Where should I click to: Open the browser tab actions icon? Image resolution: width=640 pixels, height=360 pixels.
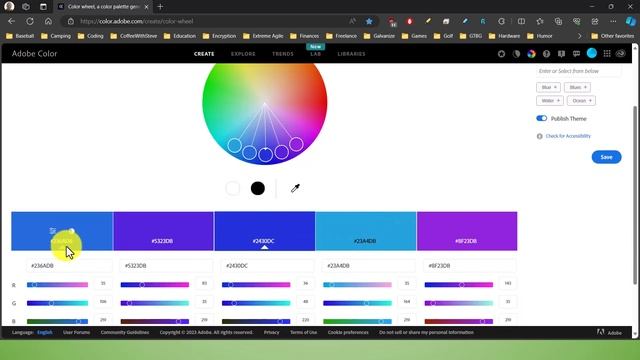(43, 7)
